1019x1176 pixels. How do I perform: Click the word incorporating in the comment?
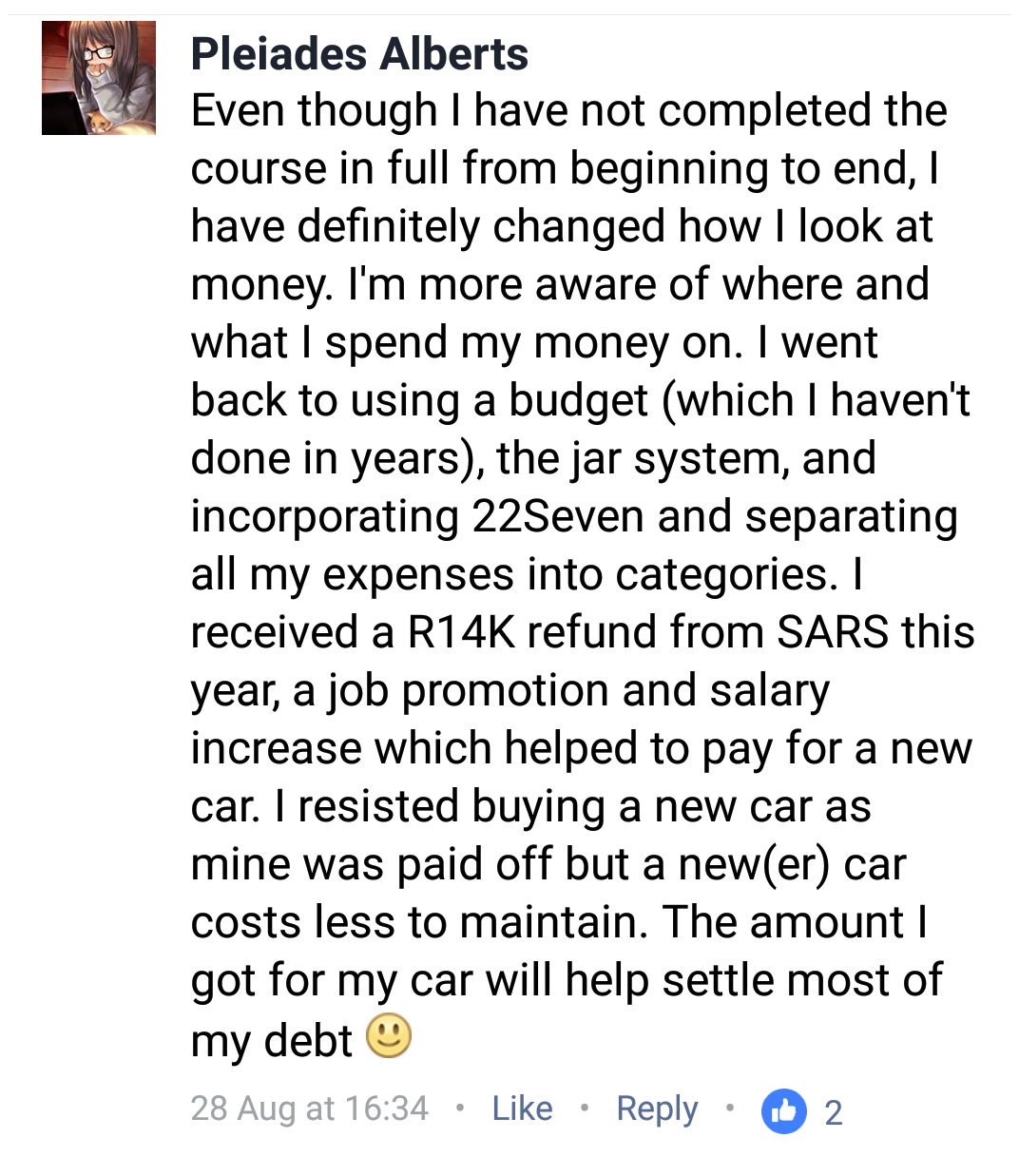pyautogui.click(x=325, y=517)
